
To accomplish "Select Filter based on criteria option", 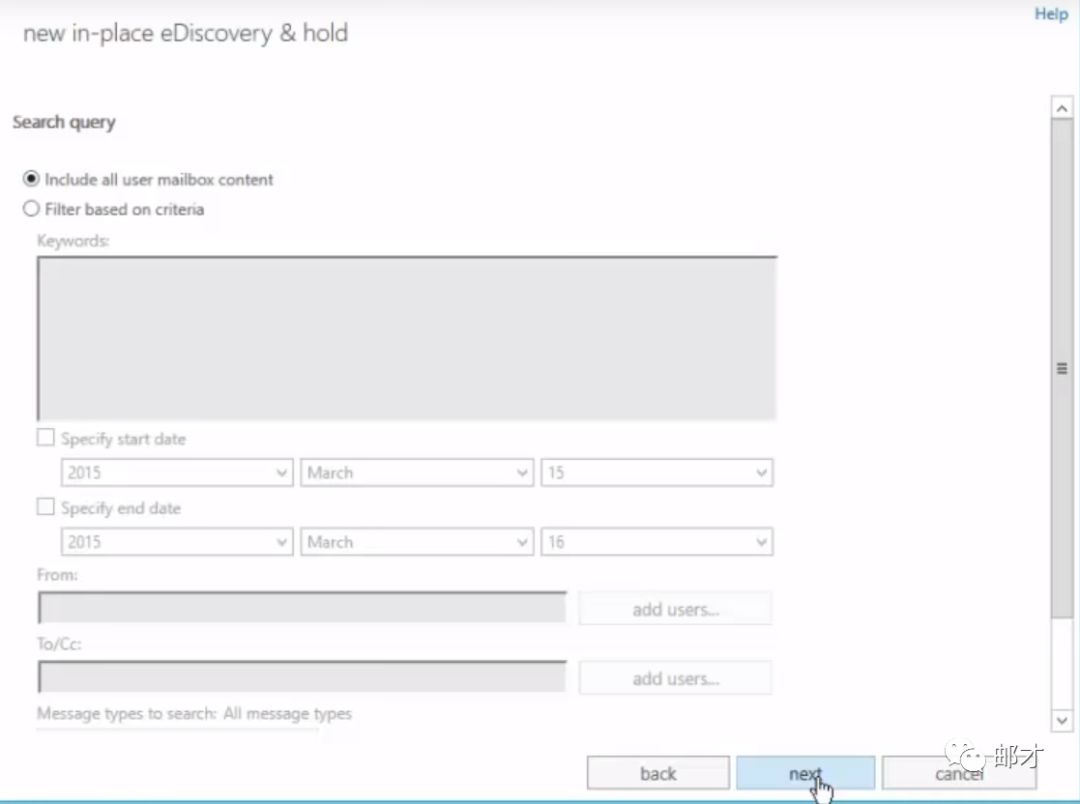I will (31, 209).
